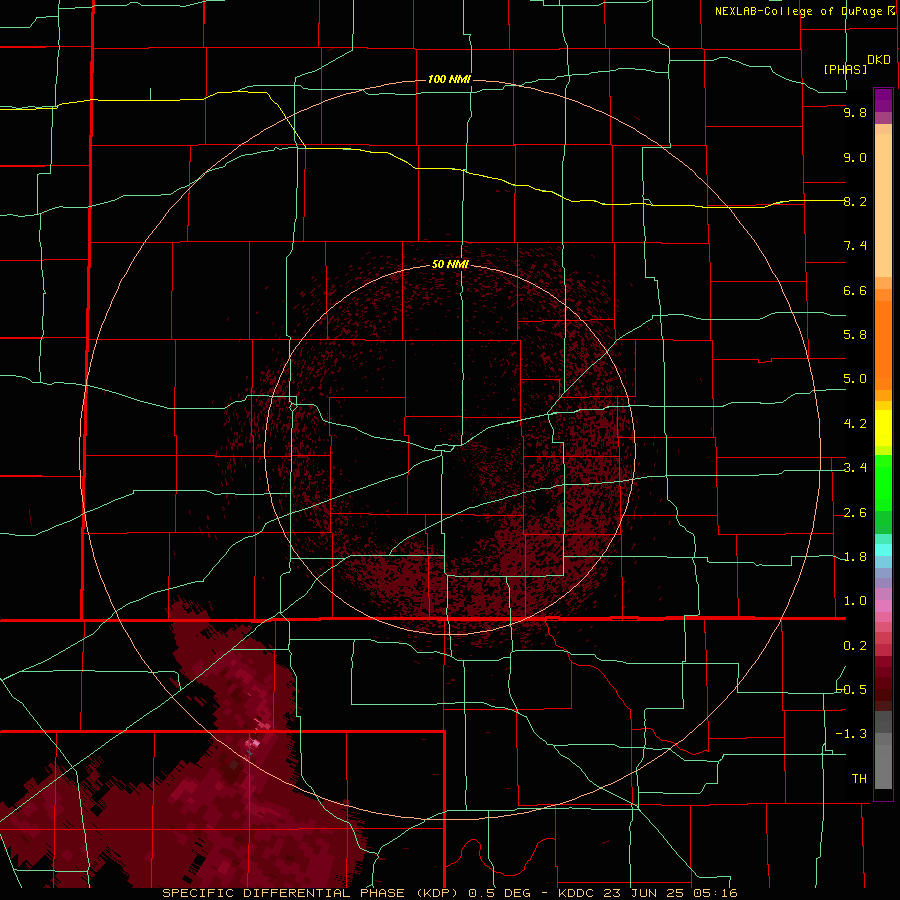Click the 5.0 scale value
Screen dimensions: 900x900
pos(855,379)
